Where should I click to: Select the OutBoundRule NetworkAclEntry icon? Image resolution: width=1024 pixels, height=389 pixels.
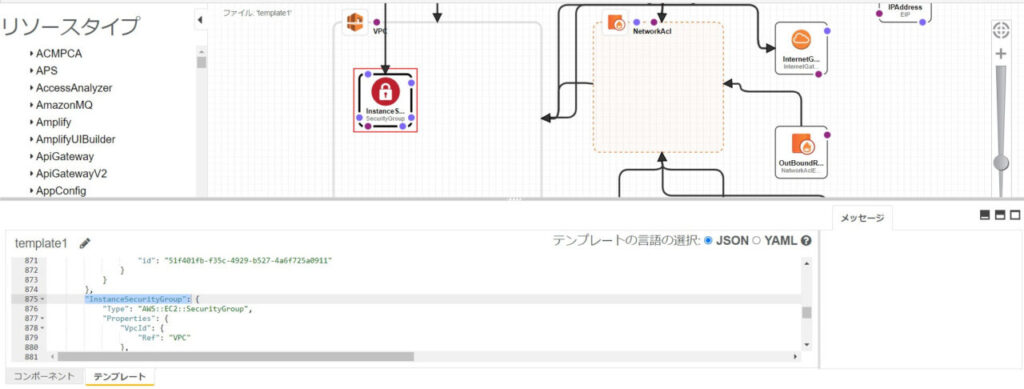tap(801, 144)
